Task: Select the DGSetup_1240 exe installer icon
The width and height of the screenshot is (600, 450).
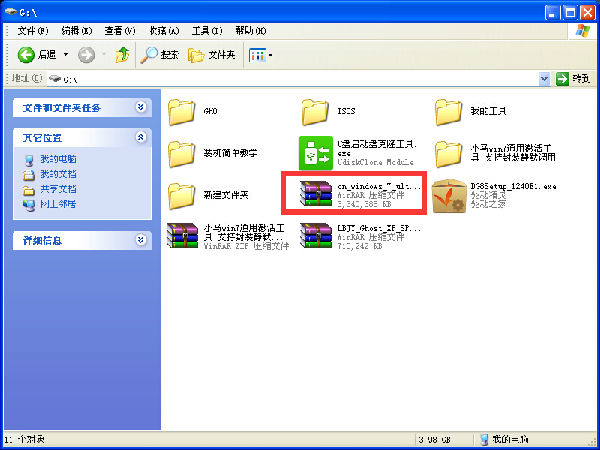Action: (449, 192)
